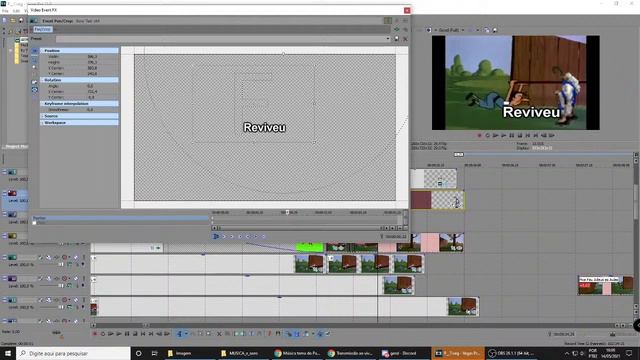Click Pause in main timeline transport

point(127,334)
